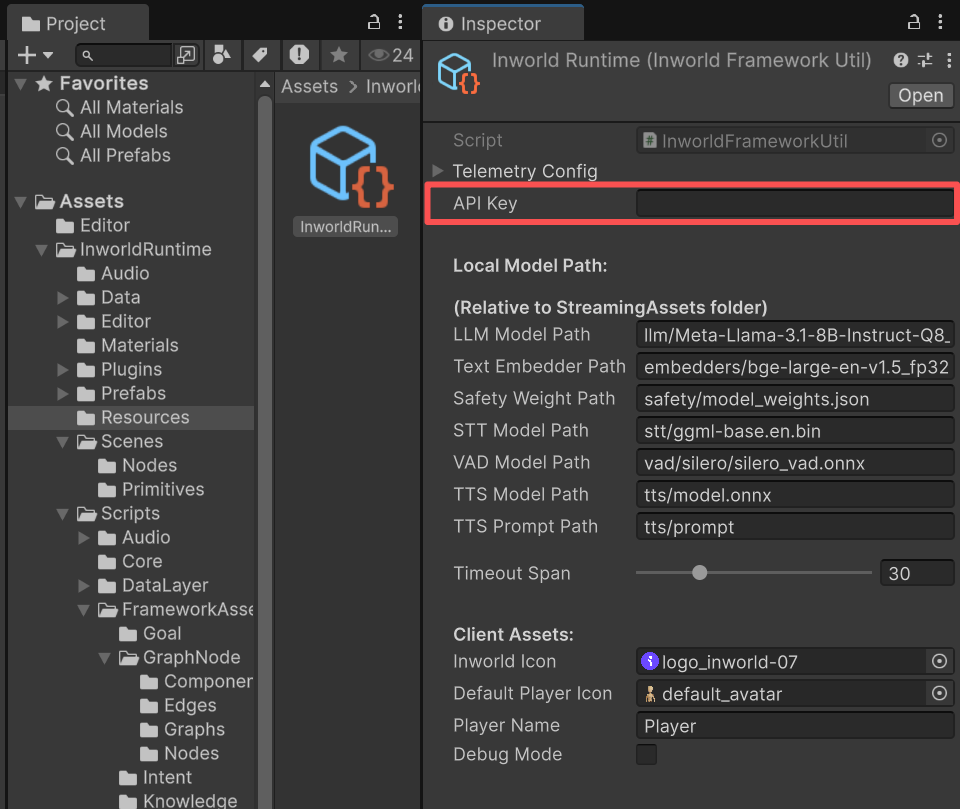
Task: Click the Open button in Inspector
Action: click(x=921, y=96)
